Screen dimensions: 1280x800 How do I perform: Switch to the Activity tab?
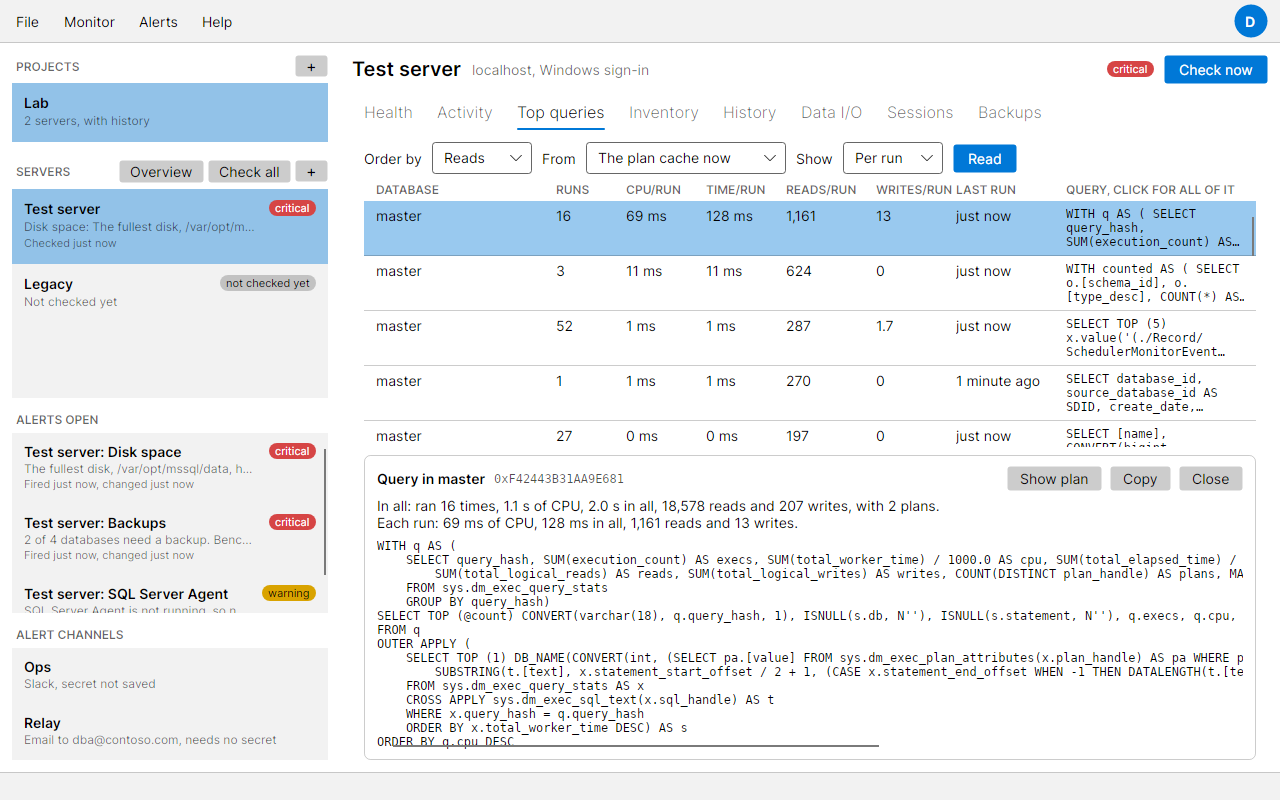coord(465,112)
